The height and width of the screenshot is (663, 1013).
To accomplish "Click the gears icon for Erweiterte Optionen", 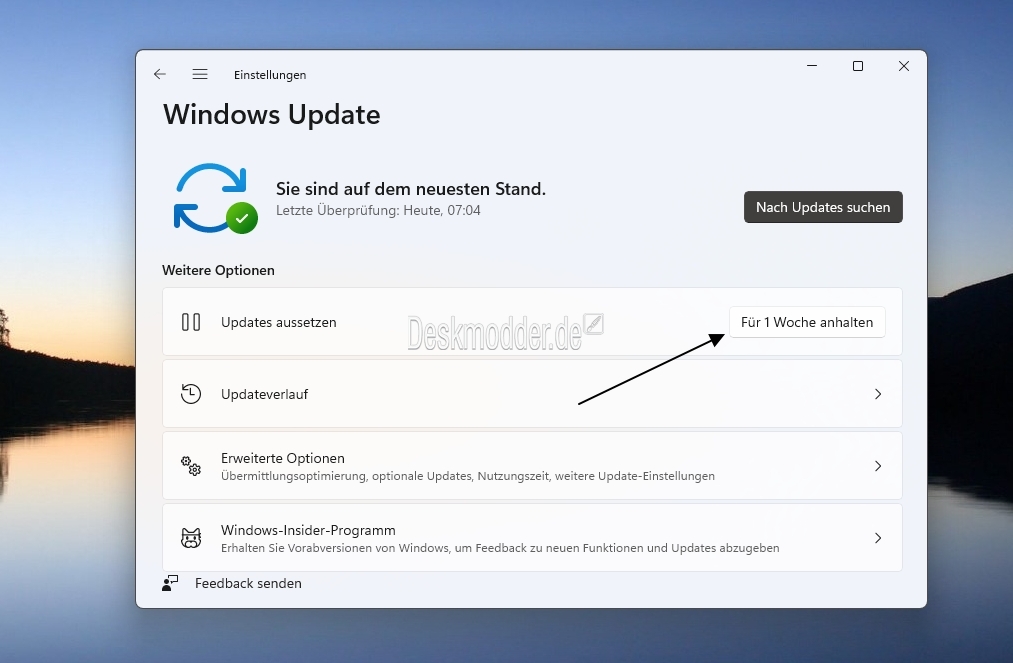I will [x=191, y=466].
